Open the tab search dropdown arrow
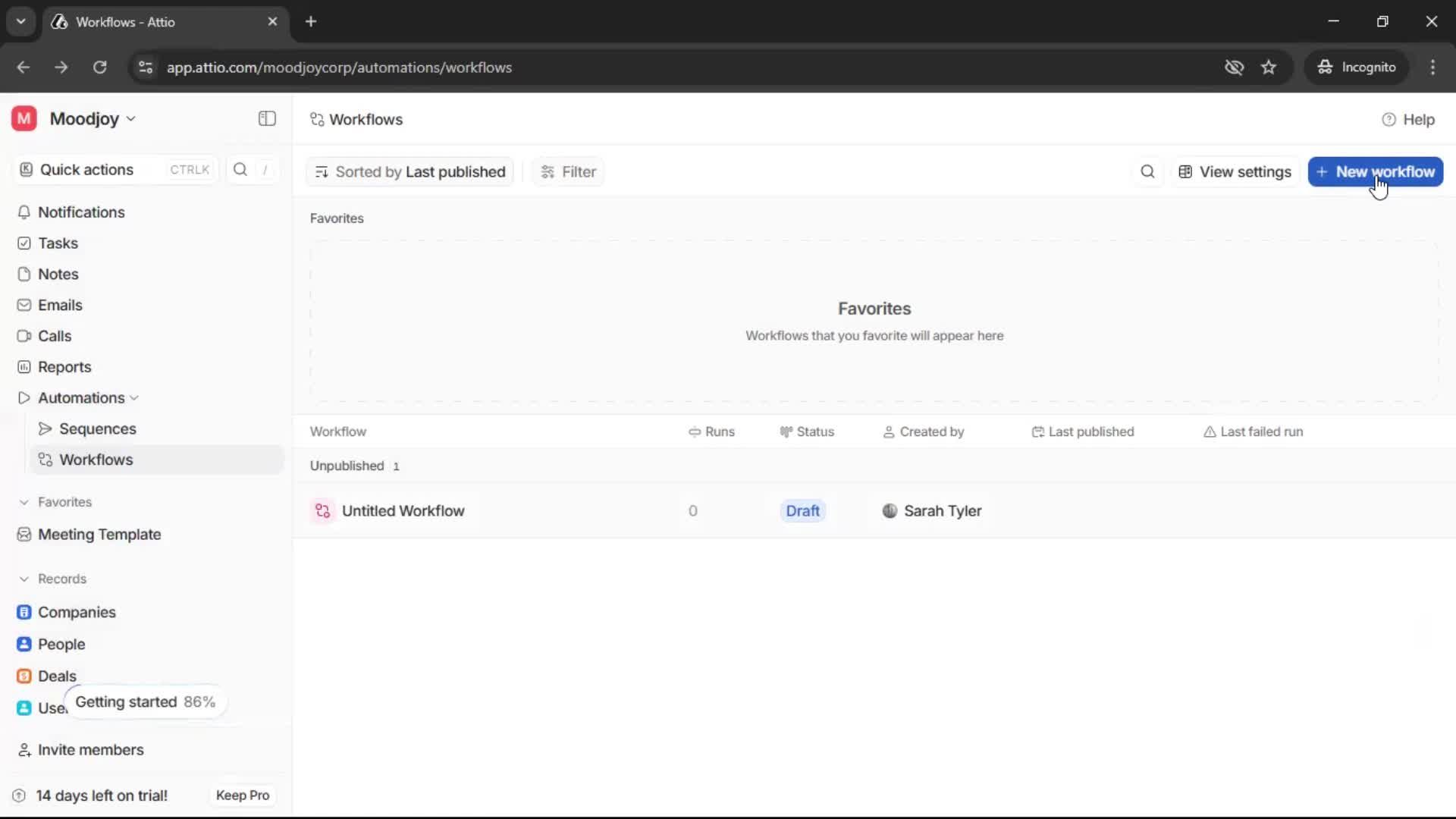 tap(21, 21)
